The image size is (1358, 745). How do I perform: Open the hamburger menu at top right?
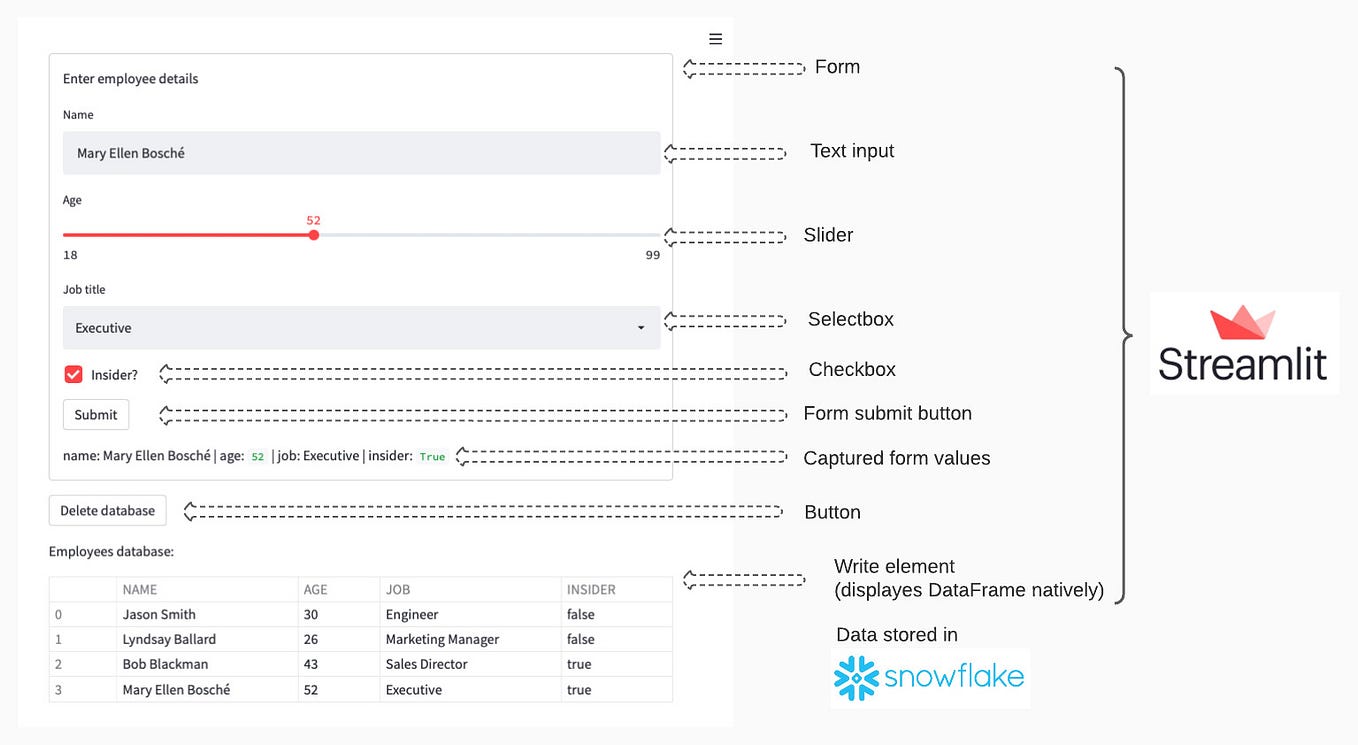pos(715,38)
